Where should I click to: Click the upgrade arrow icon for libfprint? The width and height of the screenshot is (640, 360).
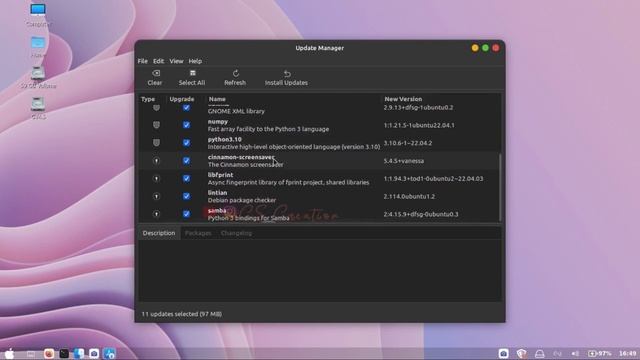pos(156,178)
